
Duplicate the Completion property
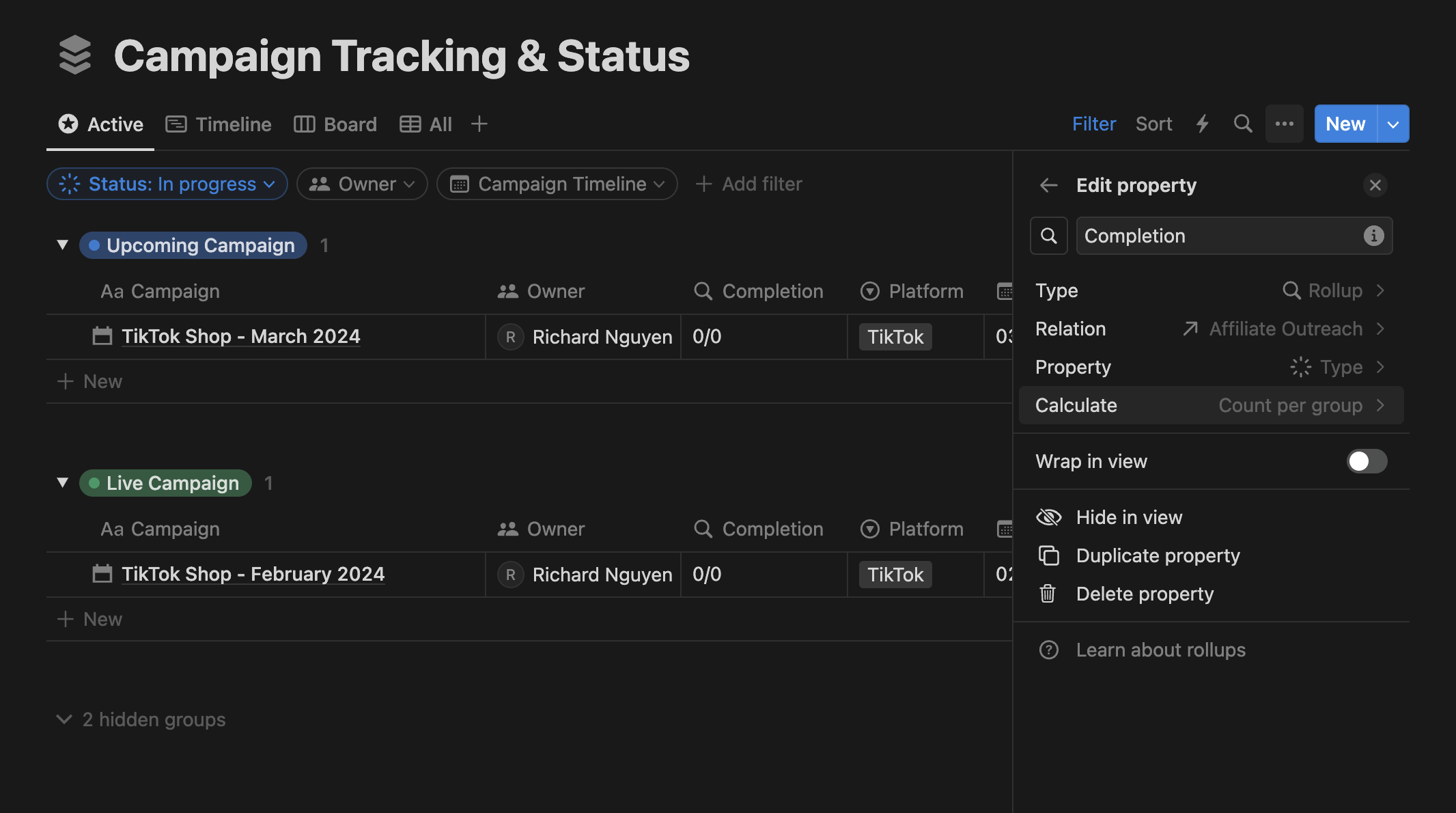pyautogui.click(x=1158, y=555)
